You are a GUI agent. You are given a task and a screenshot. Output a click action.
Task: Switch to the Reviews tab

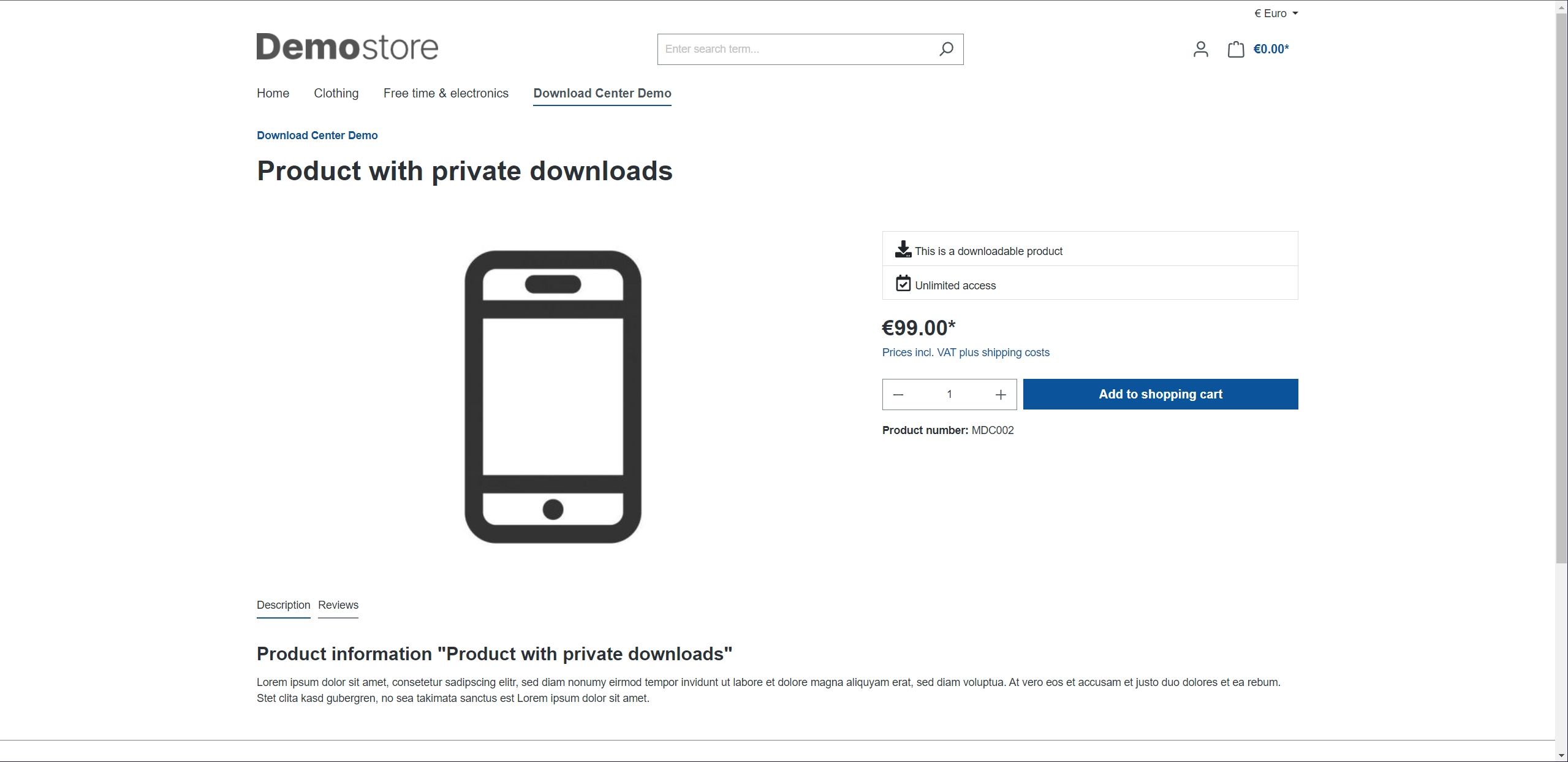(338, 605)
